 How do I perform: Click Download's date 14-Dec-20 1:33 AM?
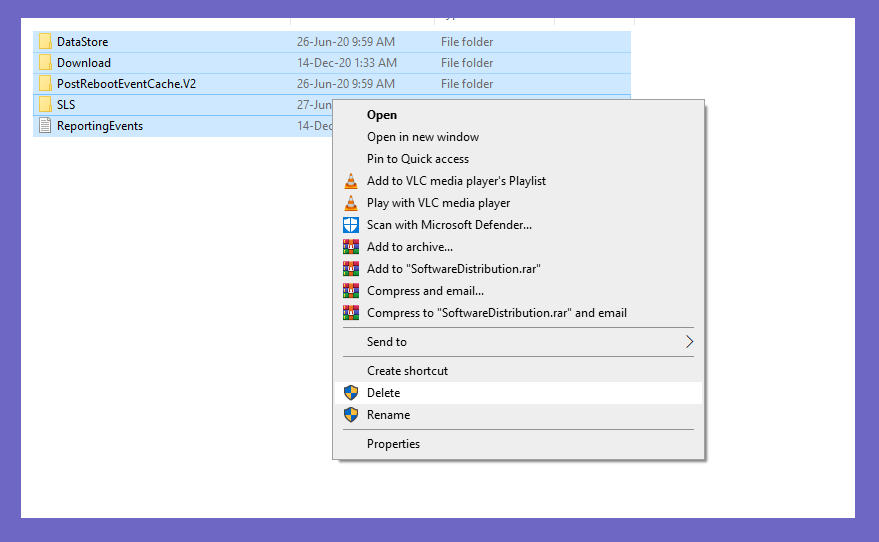pos(346,63)
